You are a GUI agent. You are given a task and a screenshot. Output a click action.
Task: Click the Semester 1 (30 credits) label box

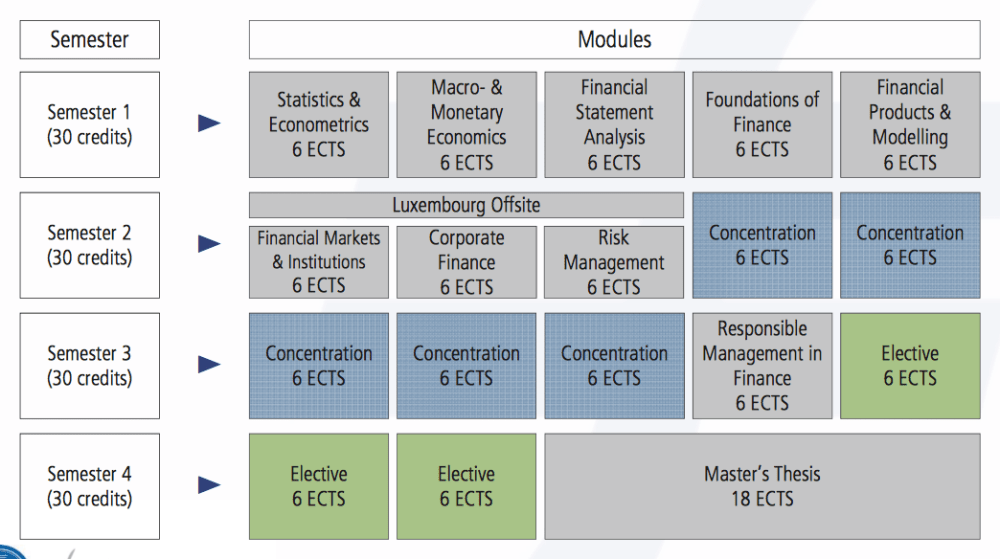tap(89, 125)
